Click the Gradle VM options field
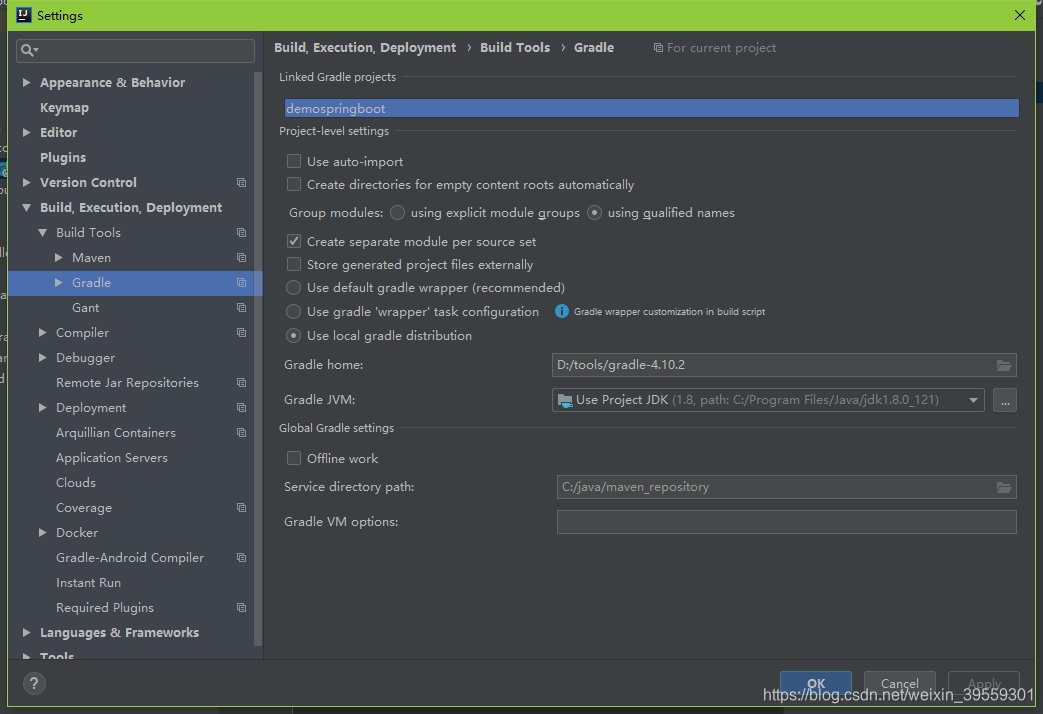 click(x=786, y=522)
